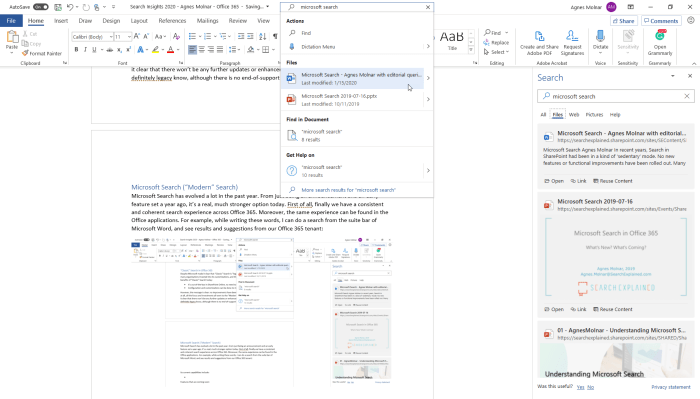Click the embedded screenshot image in the document
The height and width of the screenshot is (399, 700).
click(261, 312)
